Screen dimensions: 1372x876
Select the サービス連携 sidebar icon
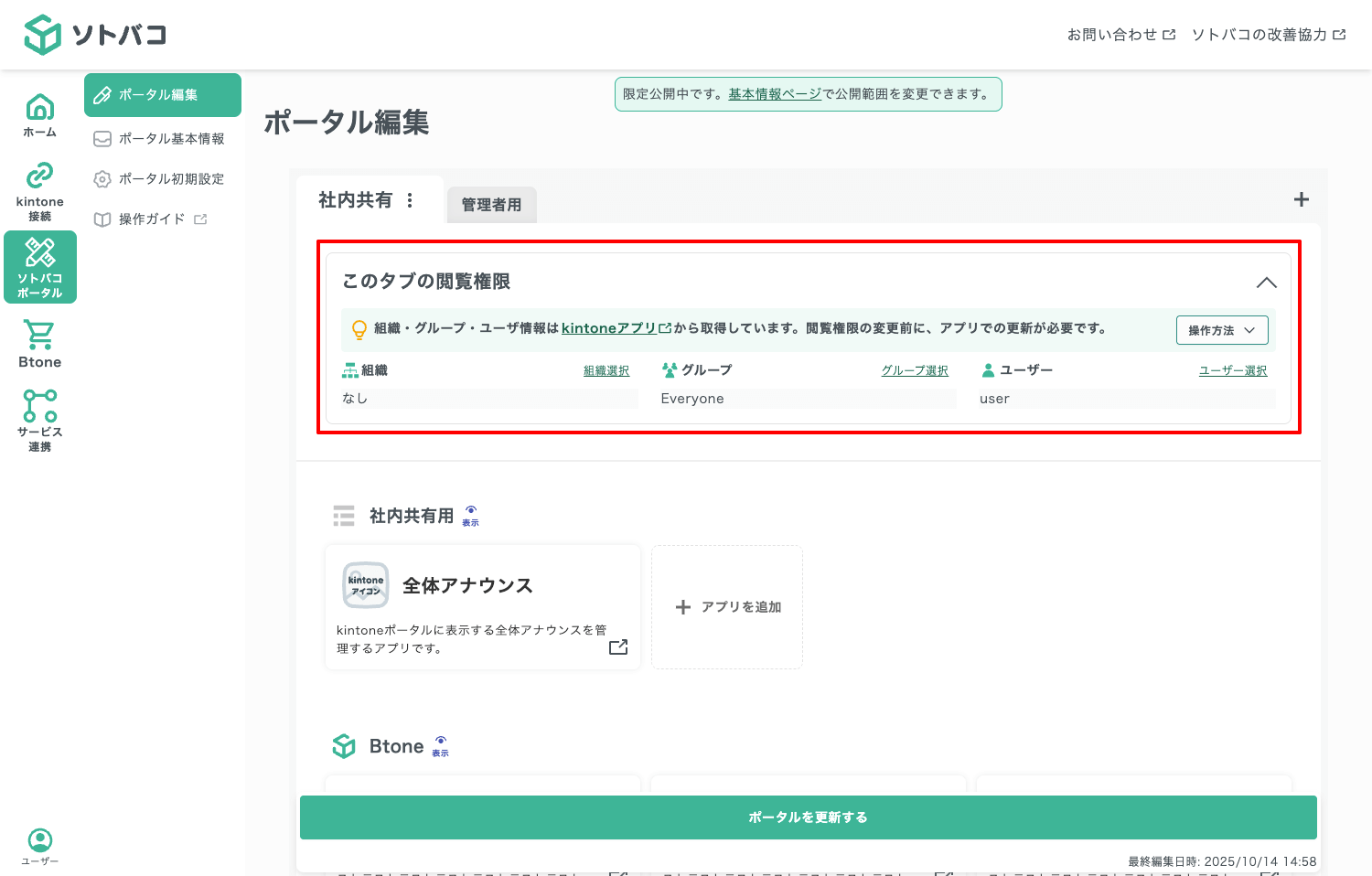pos(39,419)
